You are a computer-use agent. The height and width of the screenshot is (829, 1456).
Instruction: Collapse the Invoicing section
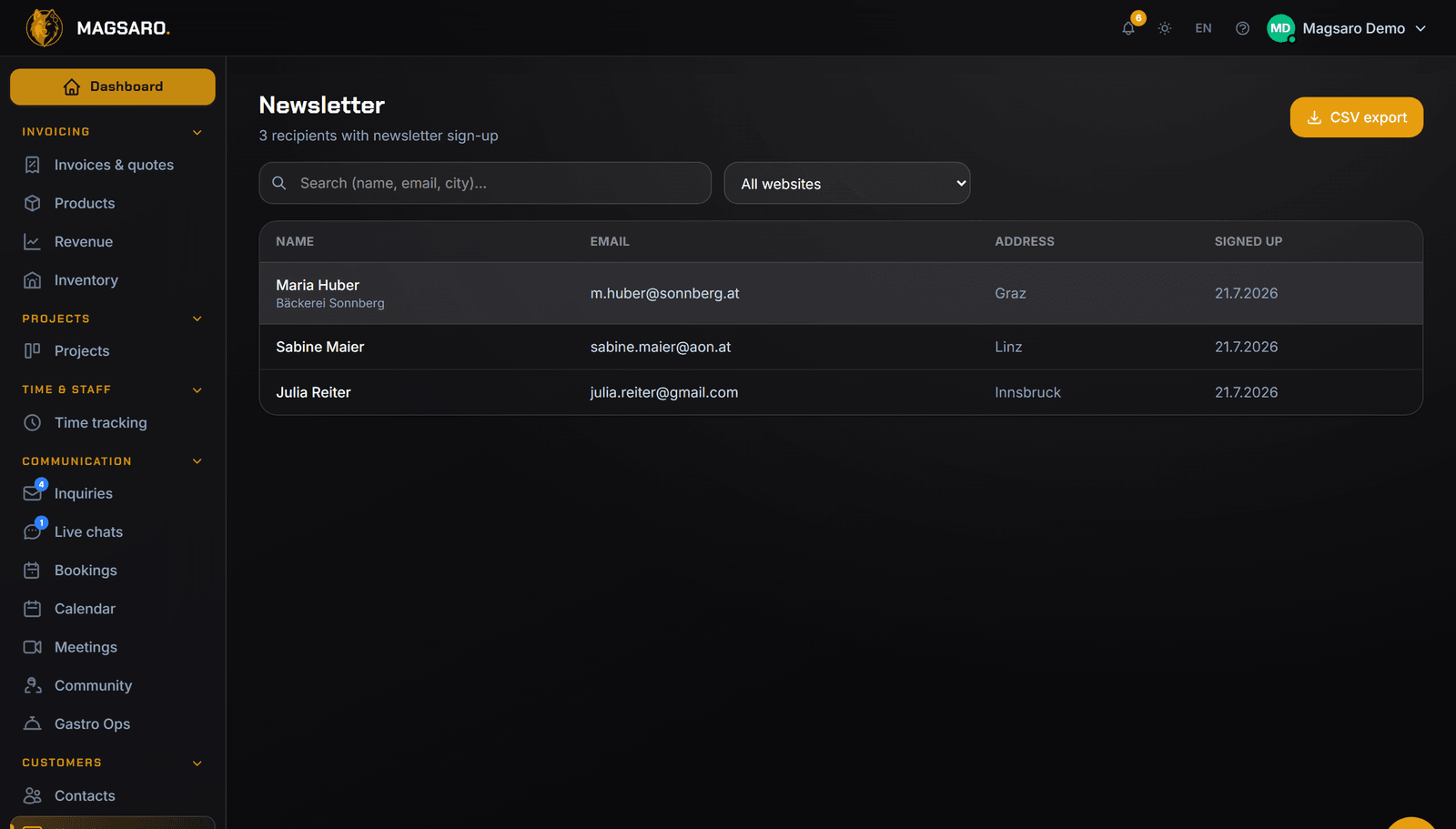(x=197, y=132)
